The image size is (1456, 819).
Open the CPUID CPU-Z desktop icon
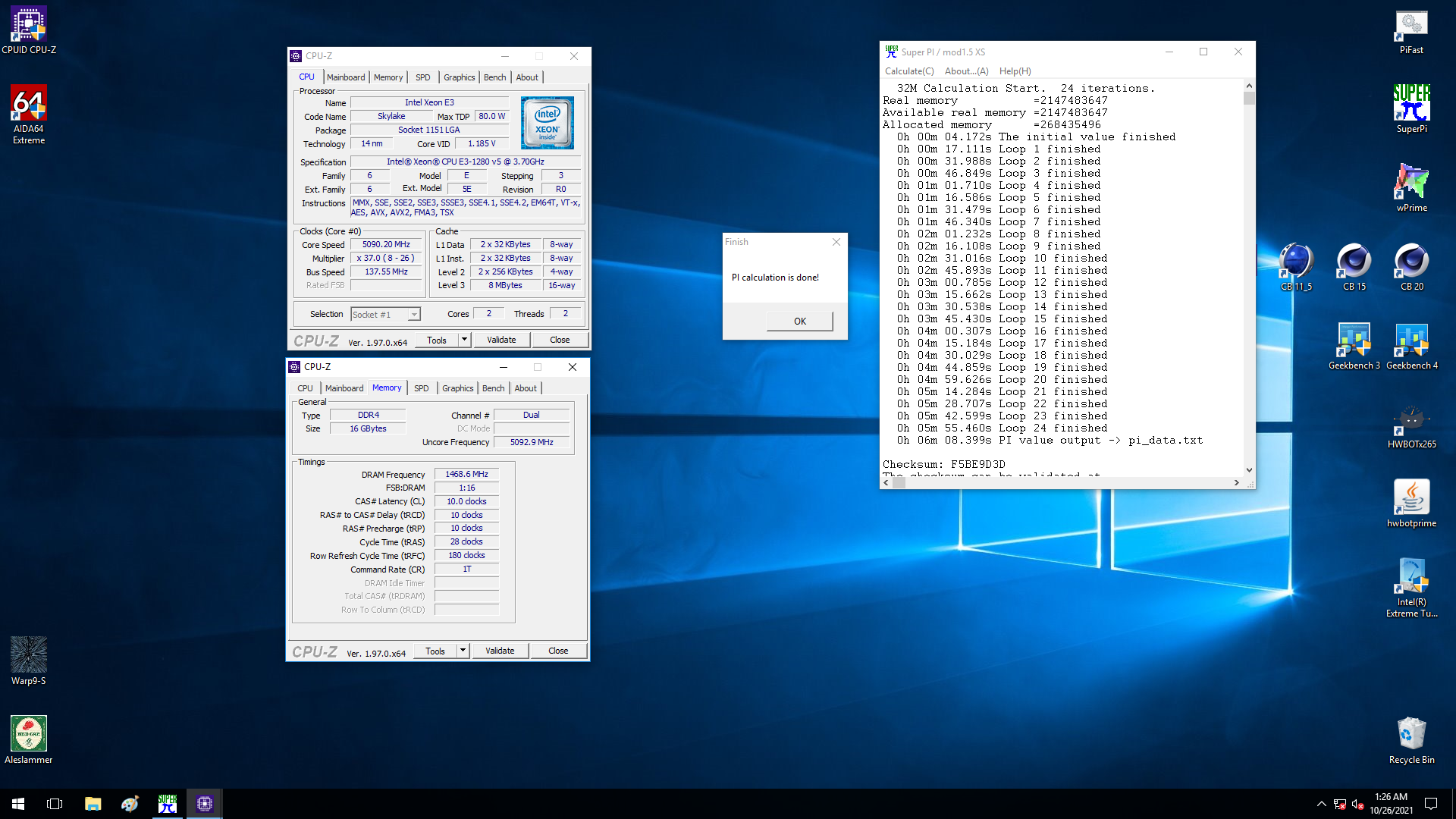(x=29, y=30)
